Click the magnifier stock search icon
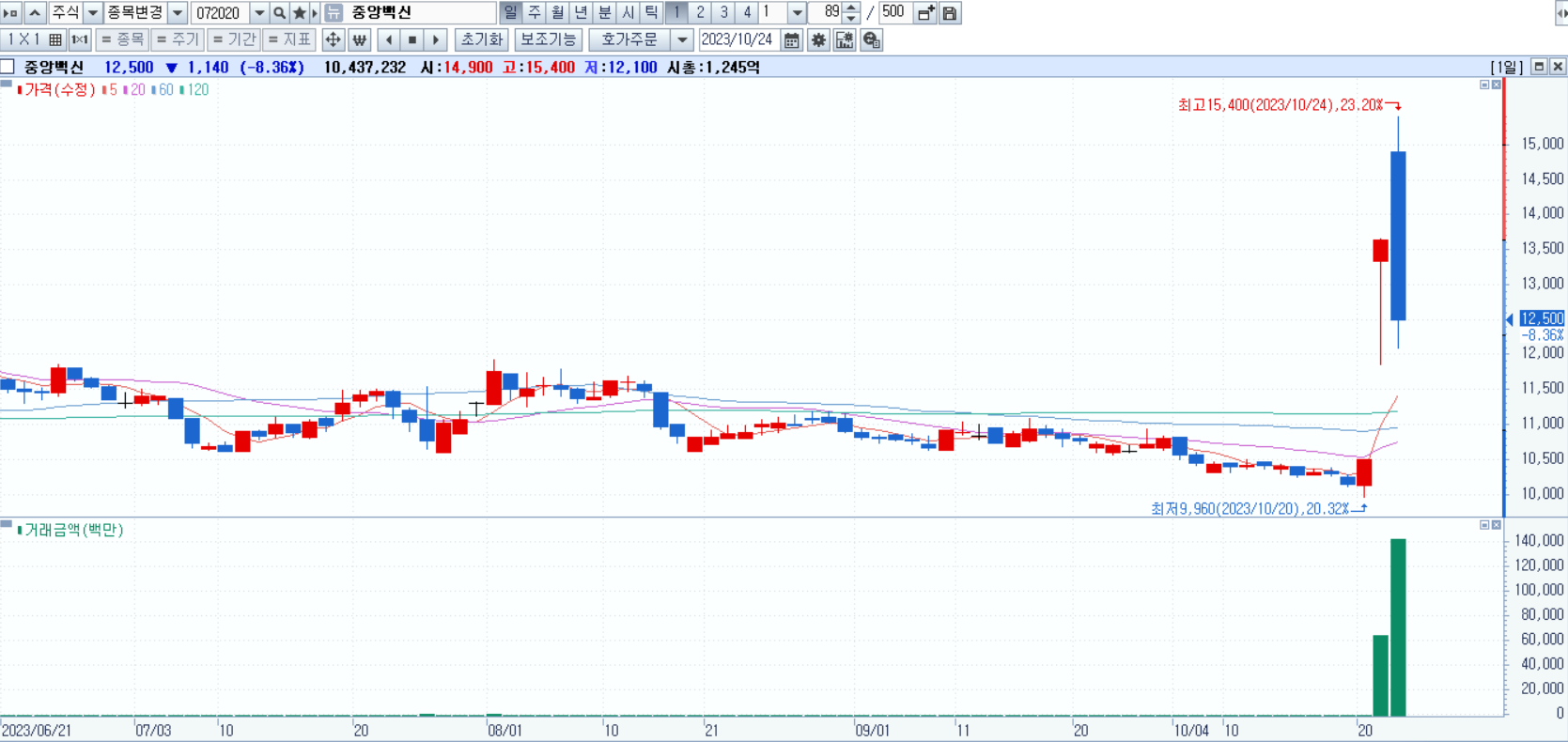Image resolution: width=1568 pixels, height=742 pixels. pos(279,13)
